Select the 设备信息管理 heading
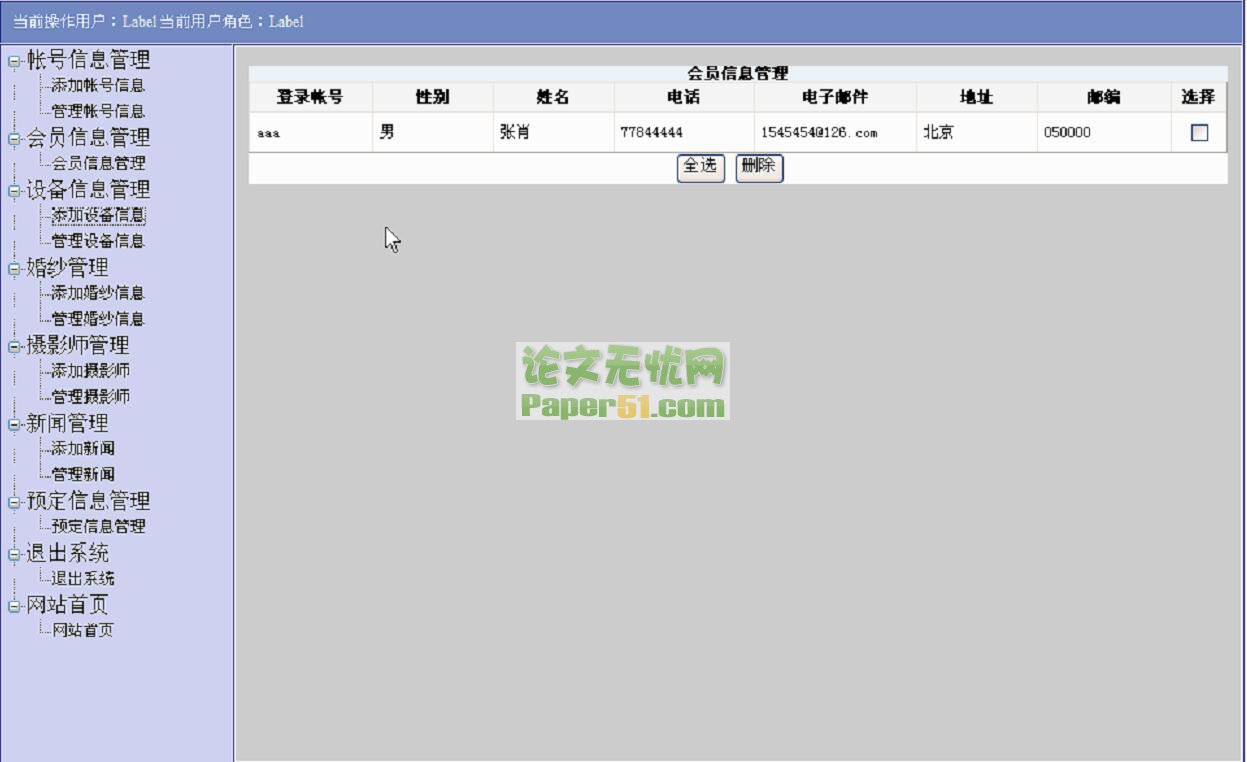 pyautogui.click(x=88, y=190)
